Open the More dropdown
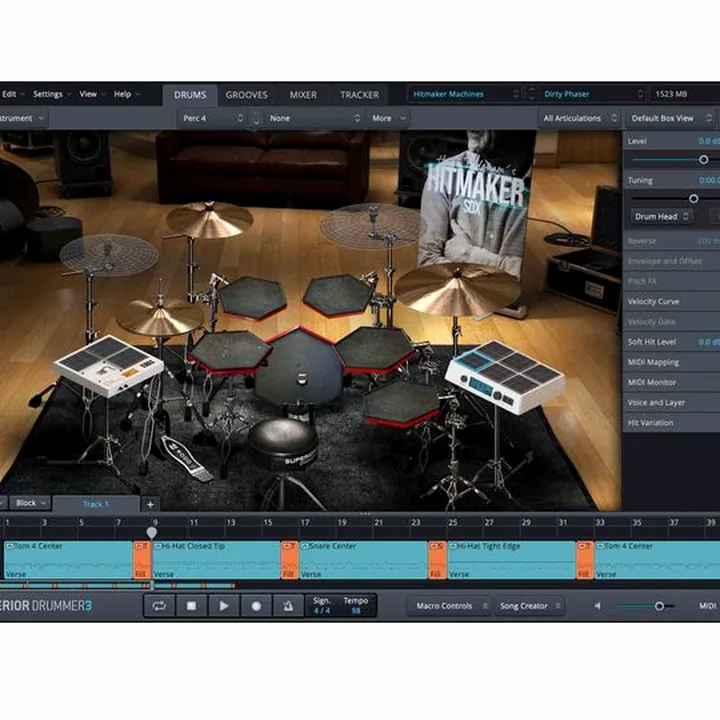This screenshot has width=720, height=720. coord(388,118)
